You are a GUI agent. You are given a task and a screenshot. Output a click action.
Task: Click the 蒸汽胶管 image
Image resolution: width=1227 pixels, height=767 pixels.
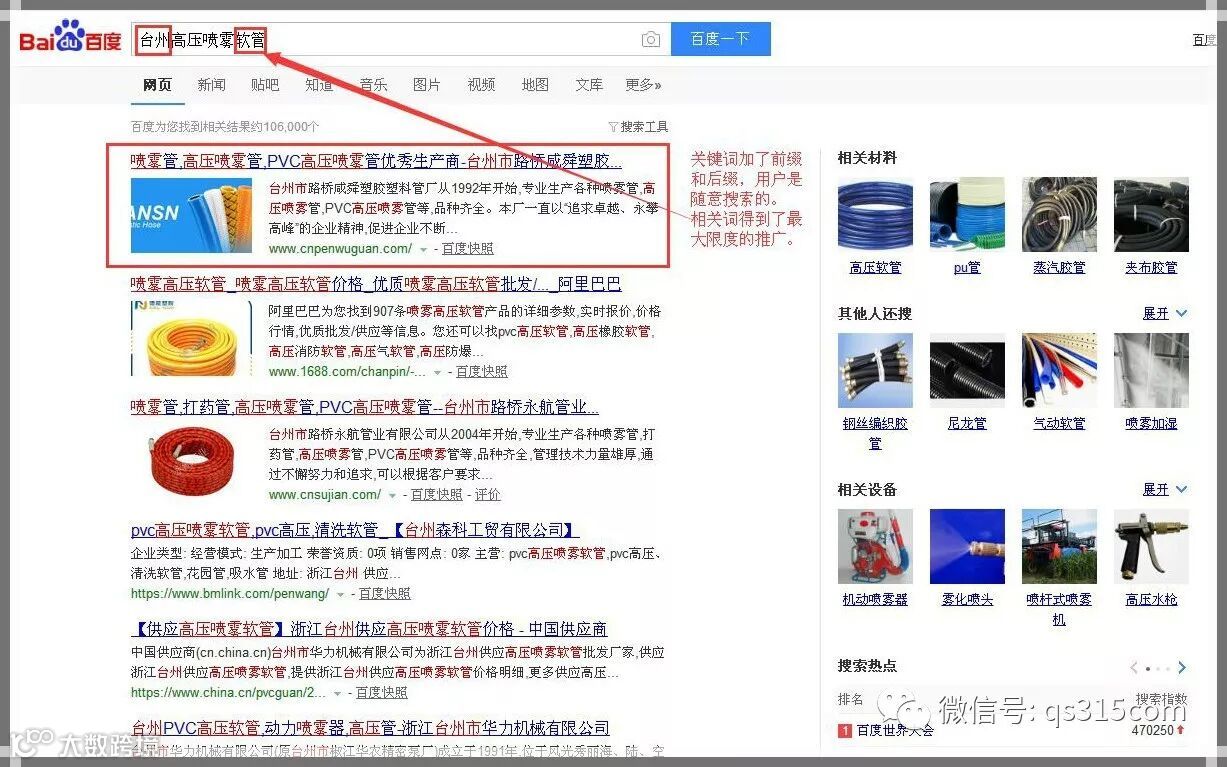click(1059, 215)
